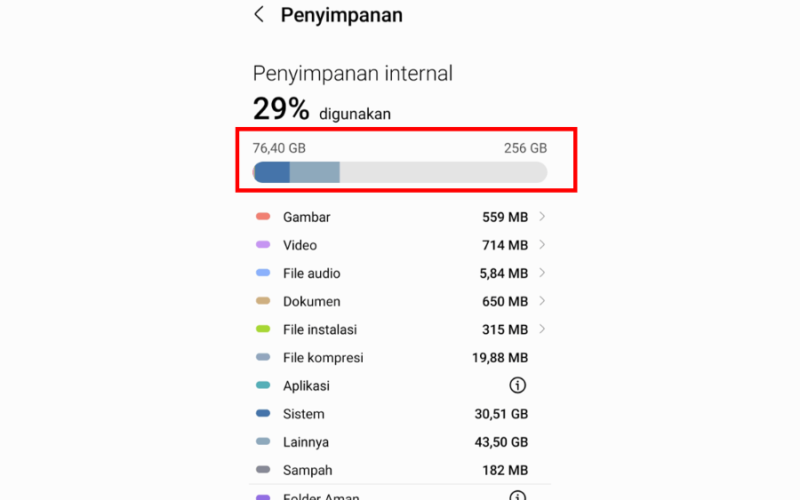
Task: Go back using the arrow icon
Action: click(x=259, y=14)
